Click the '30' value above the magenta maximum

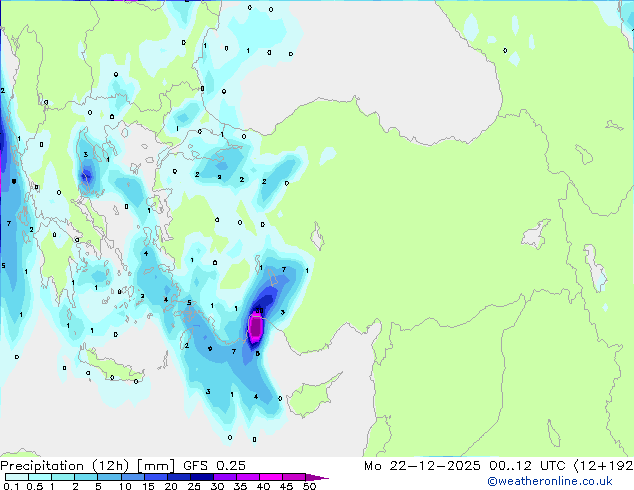point(259,310)
